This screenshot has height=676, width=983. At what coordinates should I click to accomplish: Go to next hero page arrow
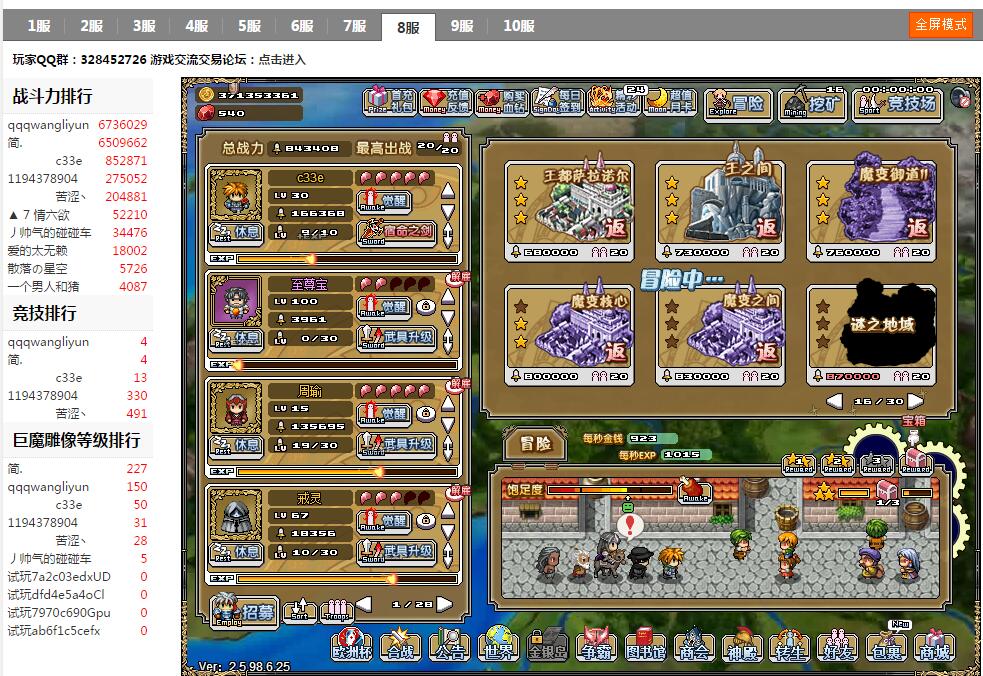point(444,604)
